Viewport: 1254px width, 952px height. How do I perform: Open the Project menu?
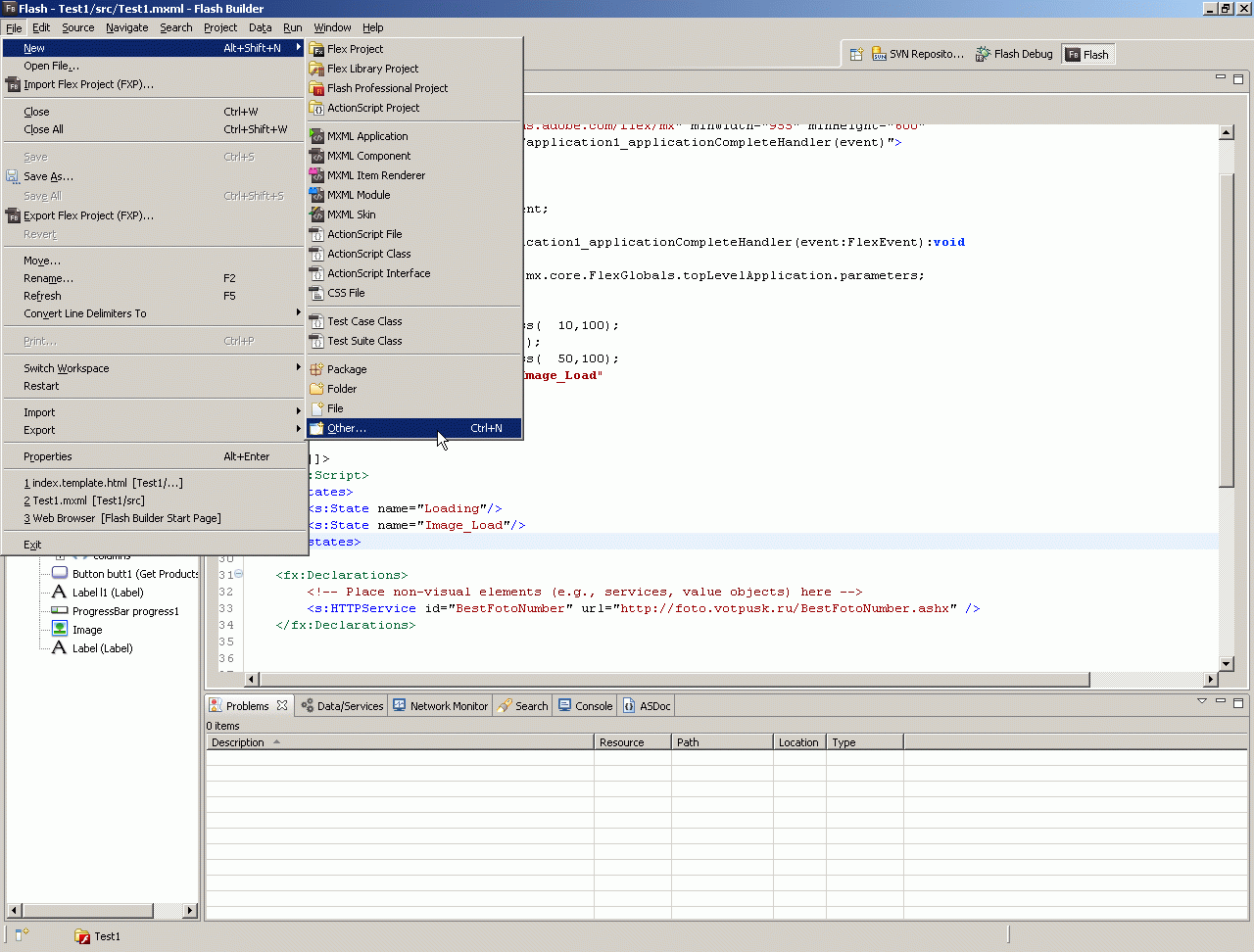coord(220,27)
